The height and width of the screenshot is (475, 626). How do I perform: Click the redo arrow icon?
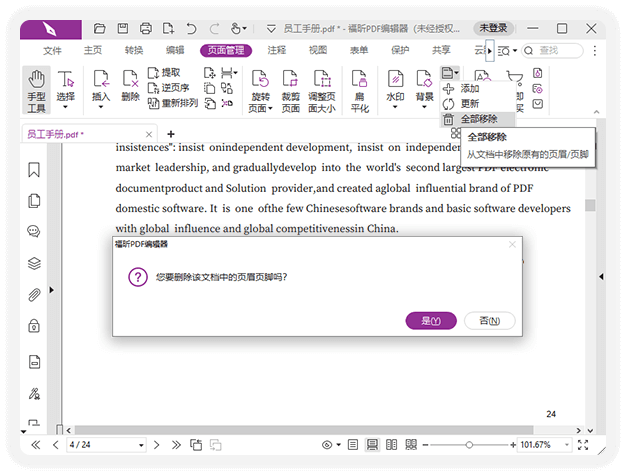point(214,29)
